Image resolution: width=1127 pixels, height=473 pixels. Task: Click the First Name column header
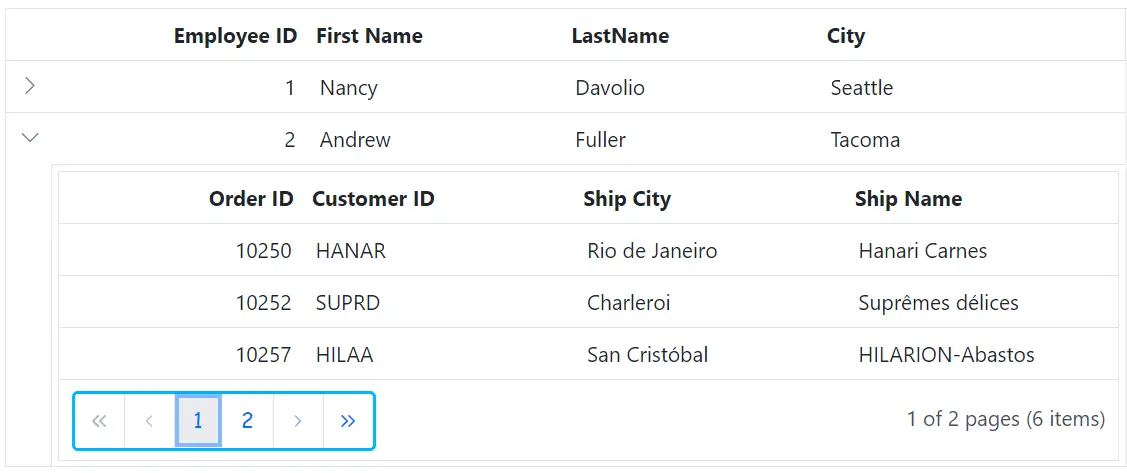pyautogui.click(x=369, y=36)
